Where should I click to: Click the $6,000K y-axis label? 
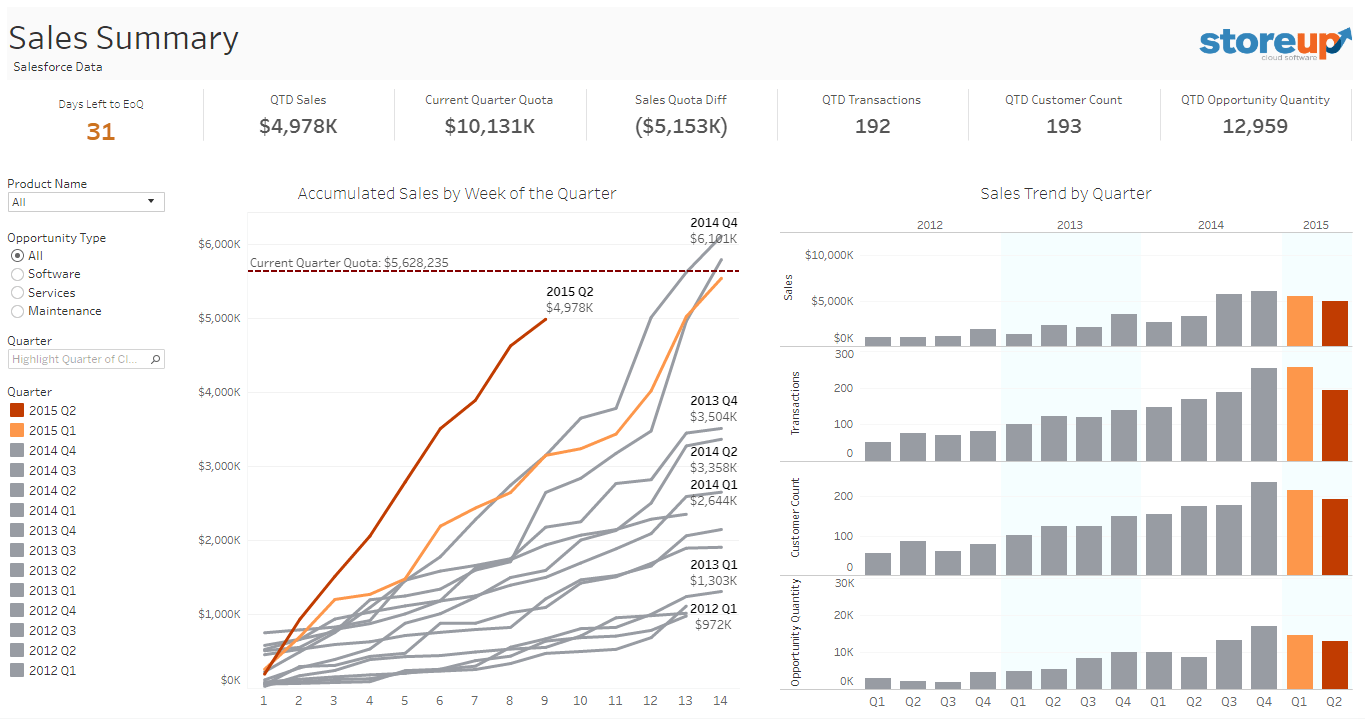coord(218,244)
